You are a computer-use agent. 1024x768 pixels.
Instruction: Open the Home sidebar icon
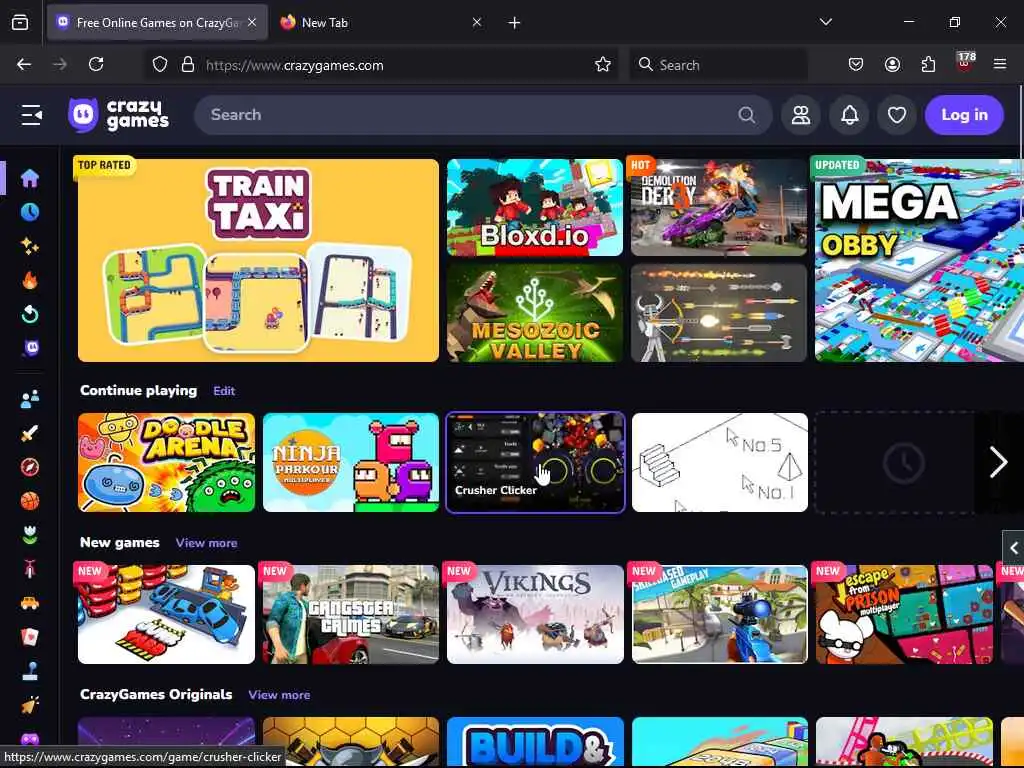29,178
